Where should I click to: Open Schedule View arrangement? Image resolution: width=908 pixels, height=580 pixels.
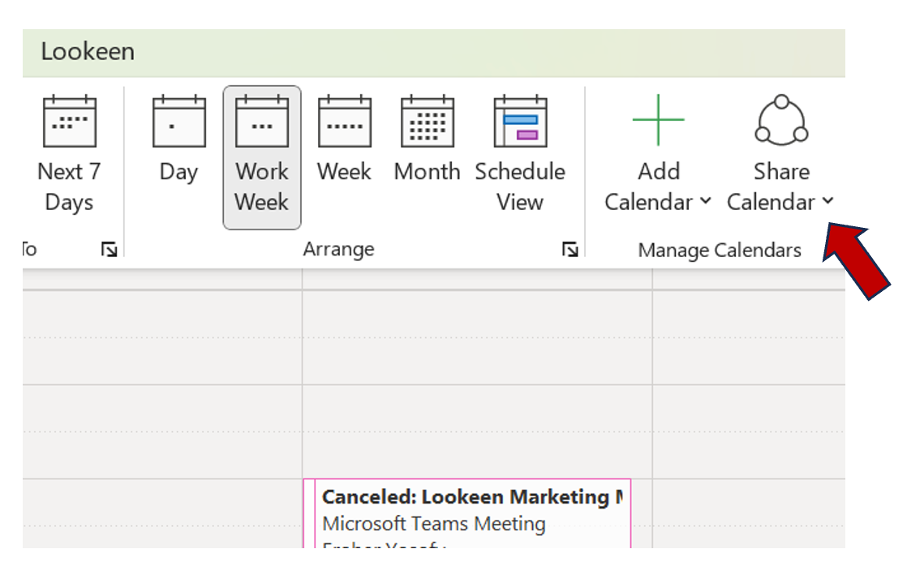click(x=520, y=123)
